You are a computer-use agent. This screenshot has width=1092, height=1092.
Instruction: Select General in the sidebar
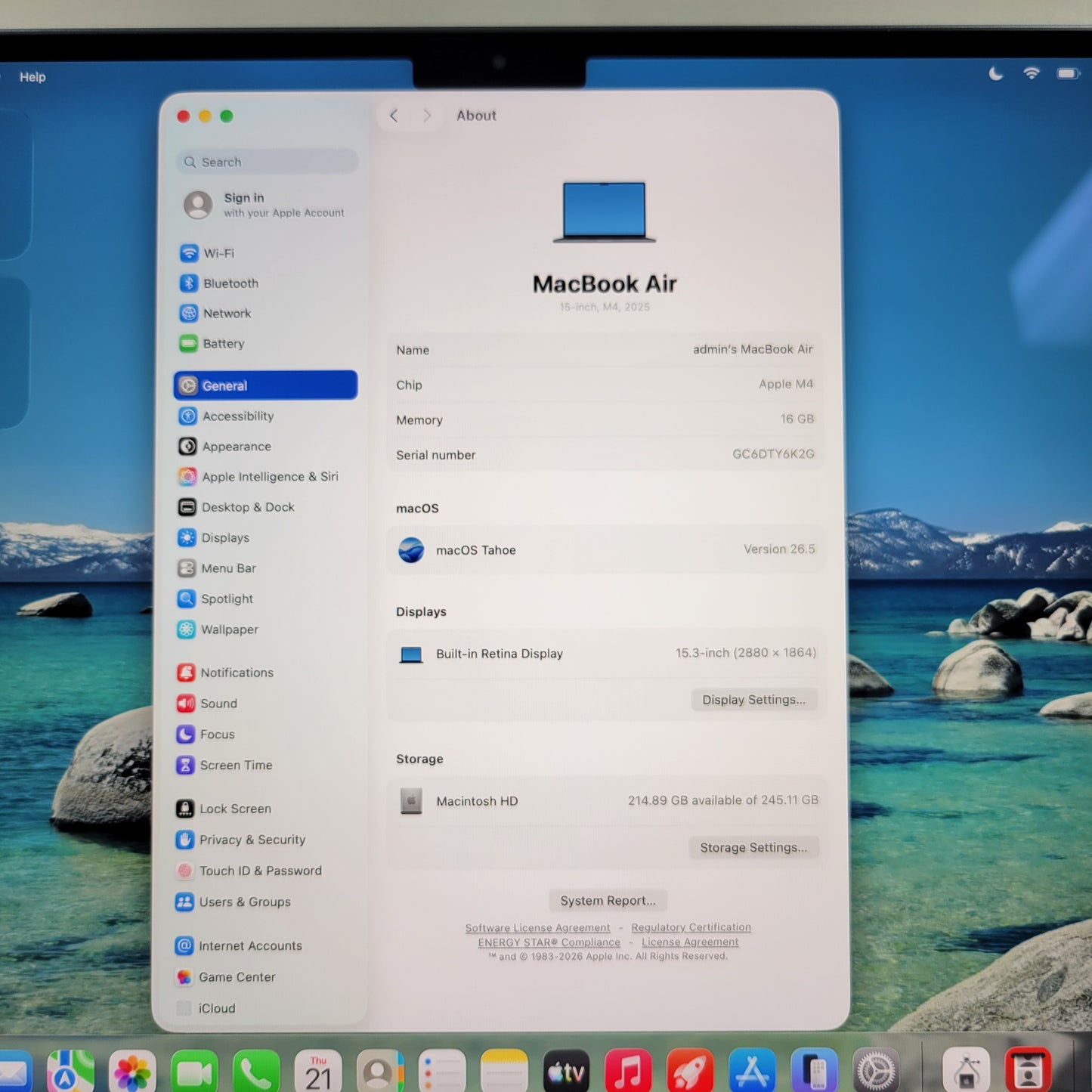(x=265, y=385)
